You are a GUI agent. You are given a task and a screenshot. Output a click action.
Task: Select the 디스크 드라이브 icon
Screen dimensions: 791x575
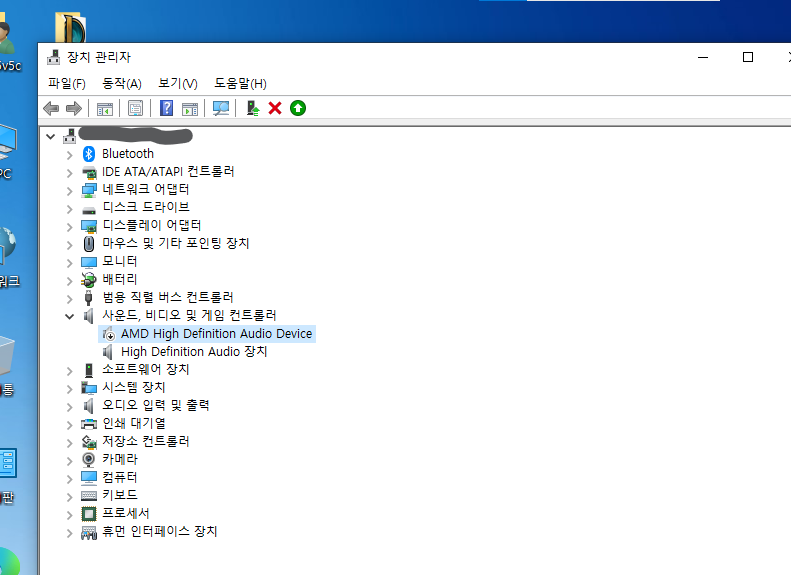[89, 209]
